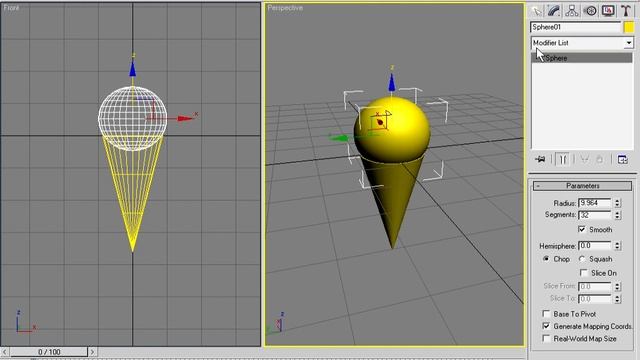
Task: Toggle the Pin Stack icon
Action: click(x=540, y=159)
